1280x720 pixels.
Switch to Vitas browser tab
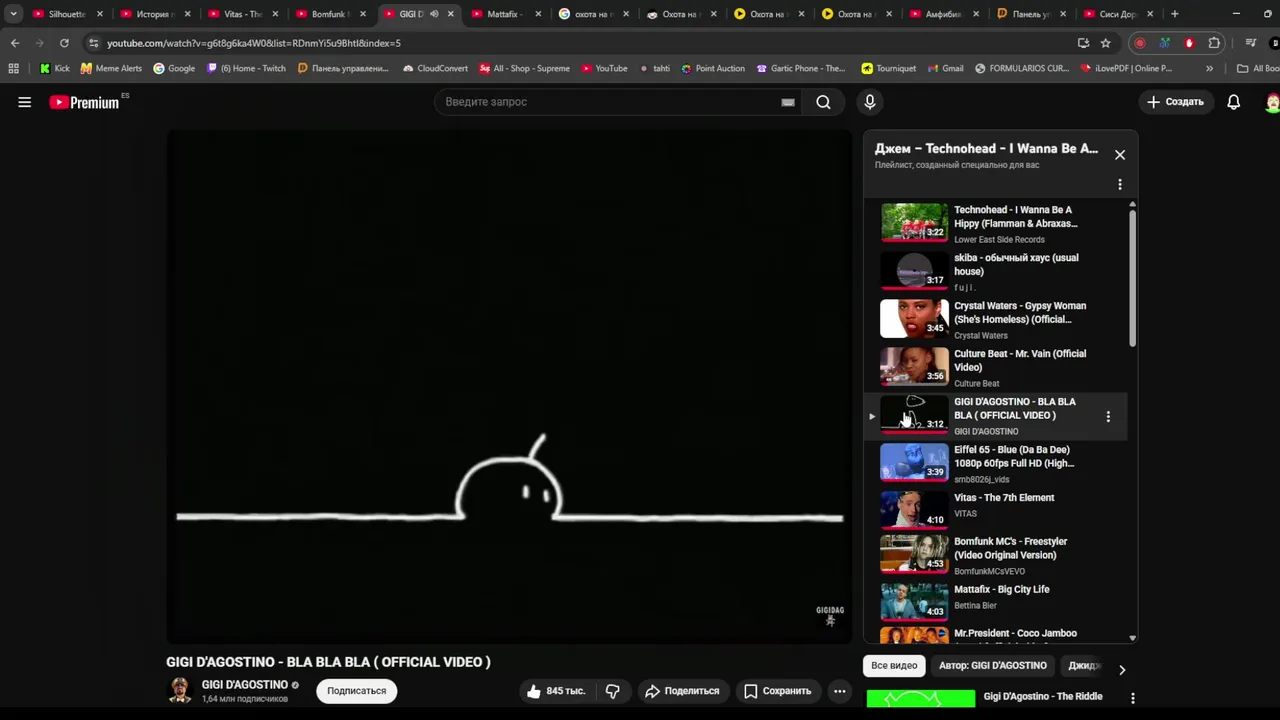[244, 14]
